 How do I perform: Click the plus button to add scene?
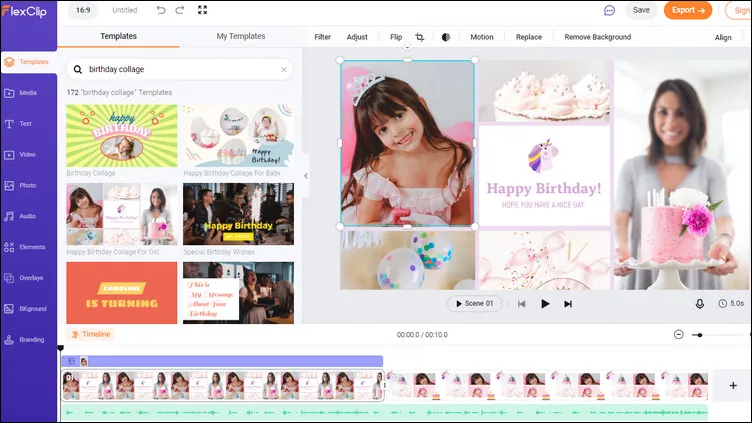click(x=733, y=385)
